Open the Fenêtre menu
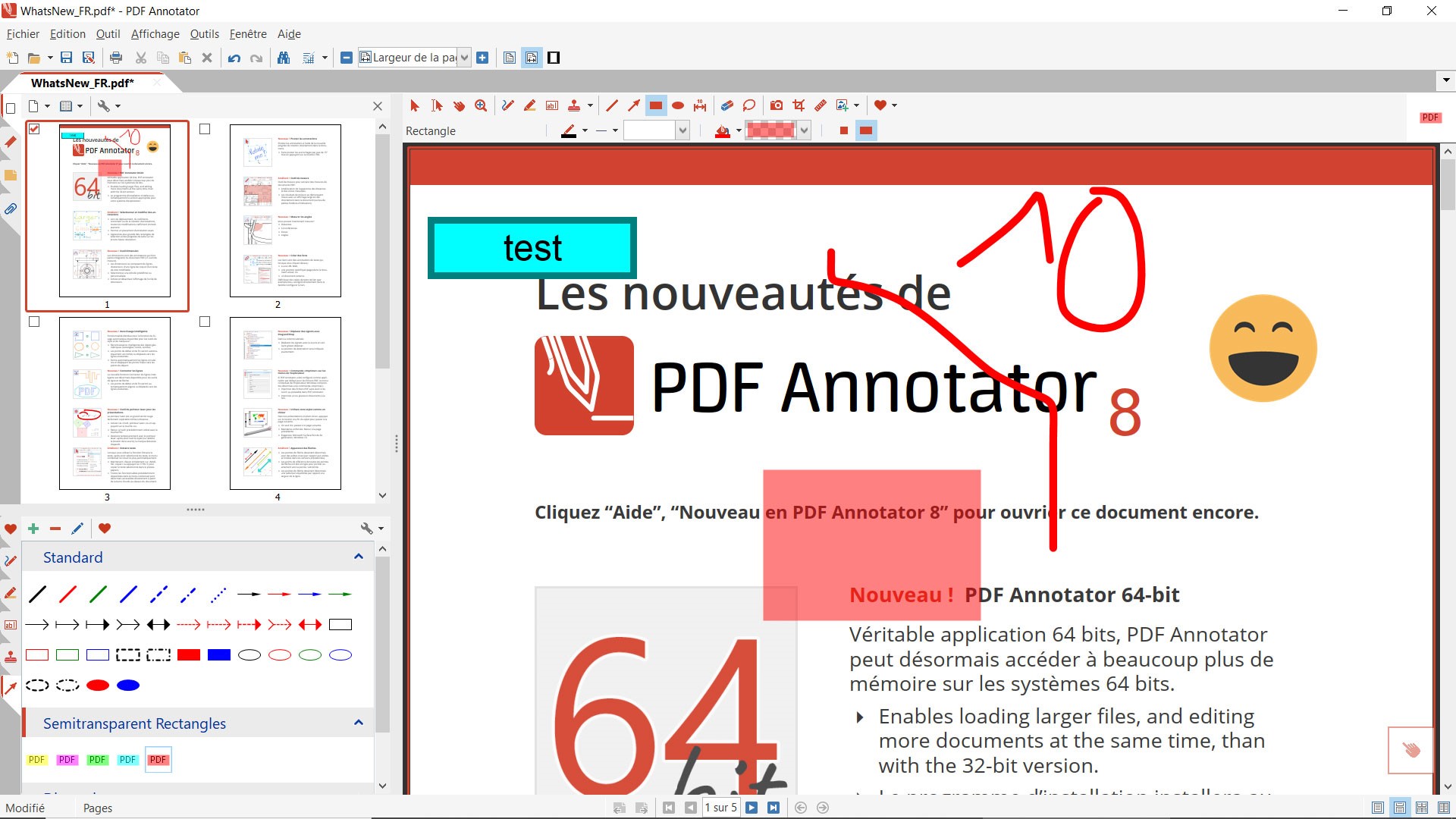This screenshot has width=1456, height=819. (248, 34)
